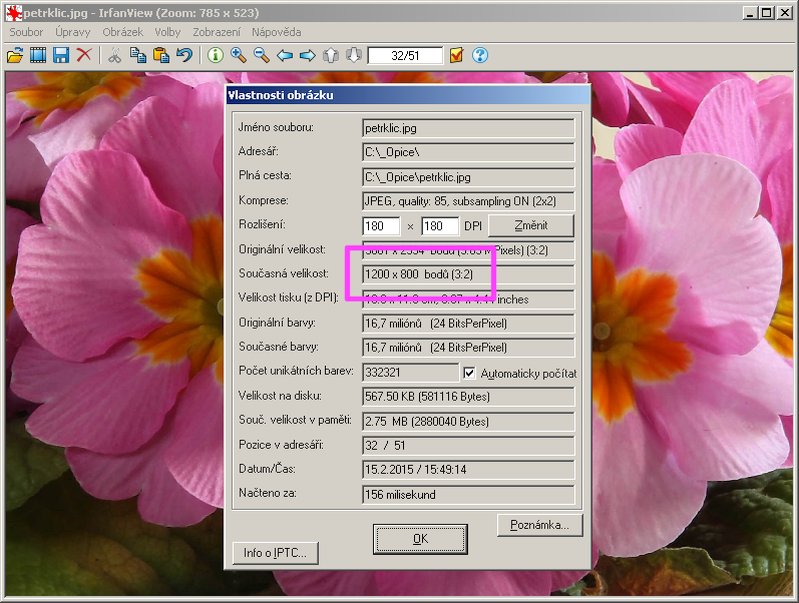
Task: Toggle the Automaticky počítat checkbox
Action: [x=469, y=373]
